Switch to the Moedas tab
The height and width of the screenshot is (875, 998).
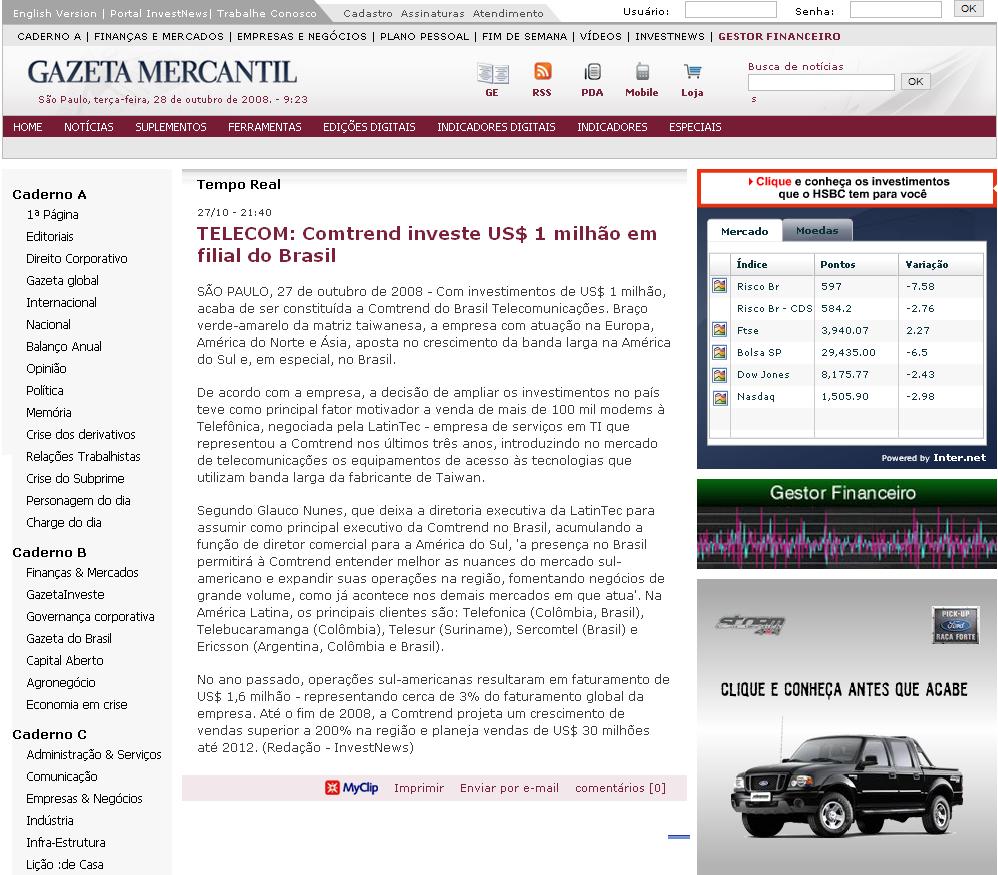tap(817, 231)
